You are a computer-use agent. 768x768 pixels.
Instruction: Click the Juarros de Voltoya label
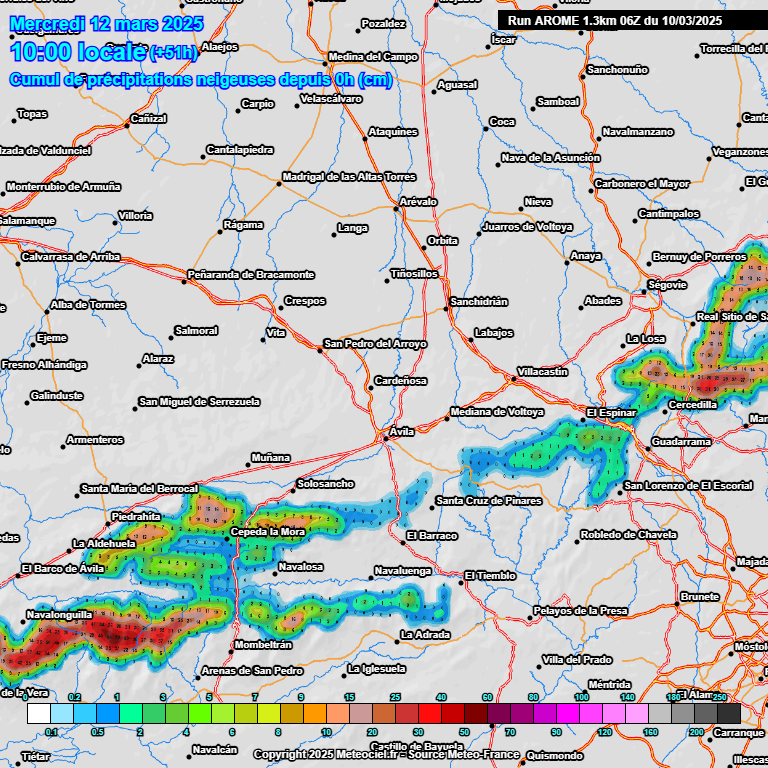pos(528,227)
